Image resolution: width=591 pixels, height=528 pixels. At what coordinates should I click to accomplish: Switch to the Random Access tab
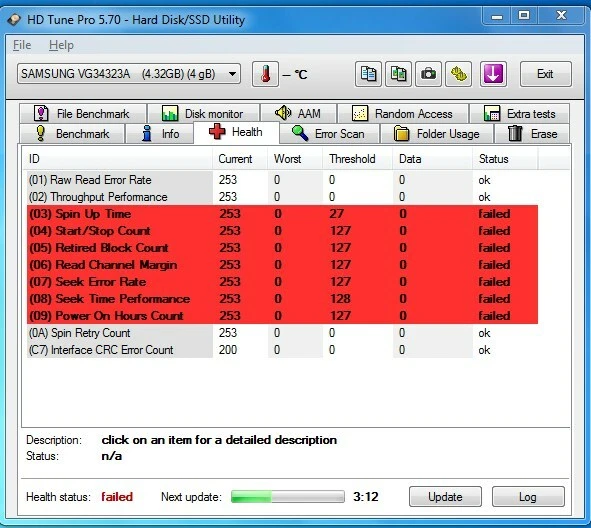click(x=403, y=113)
